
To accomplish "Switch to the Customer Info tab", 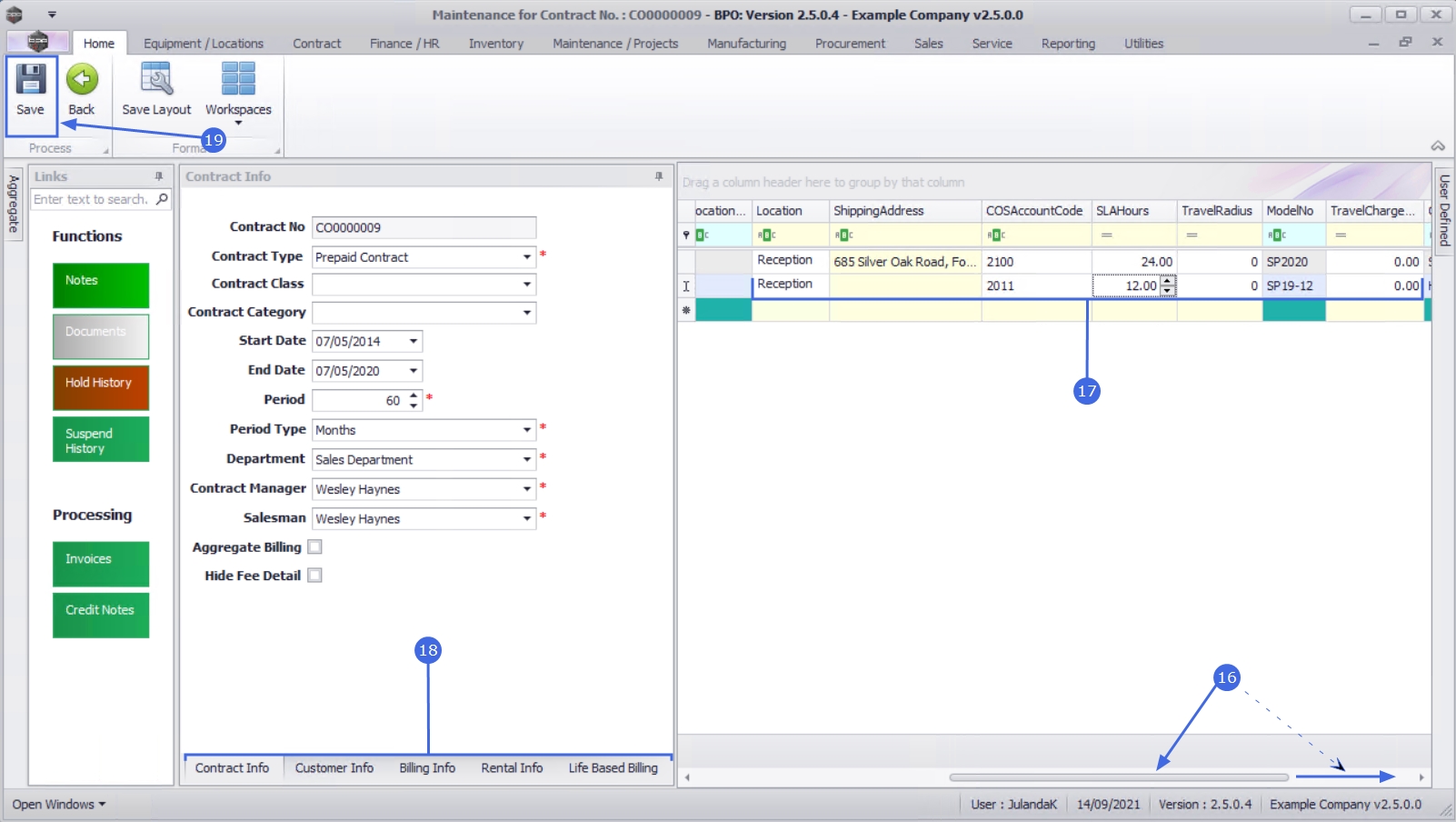I will pyautogui.click(x=334, y=768).
